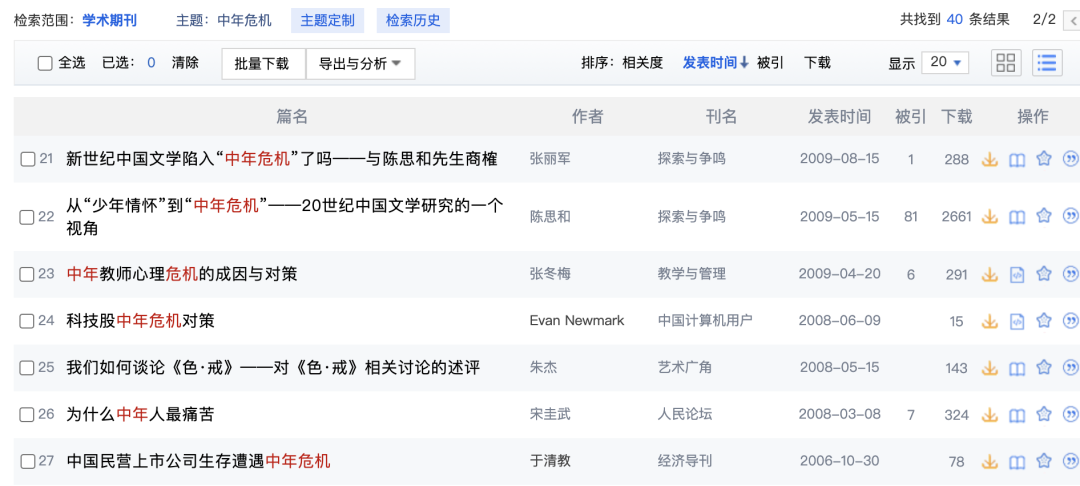This screenshot has height=486, width=1080.
Task: Click author 宋圭武
Action: [x=550, y=415]
